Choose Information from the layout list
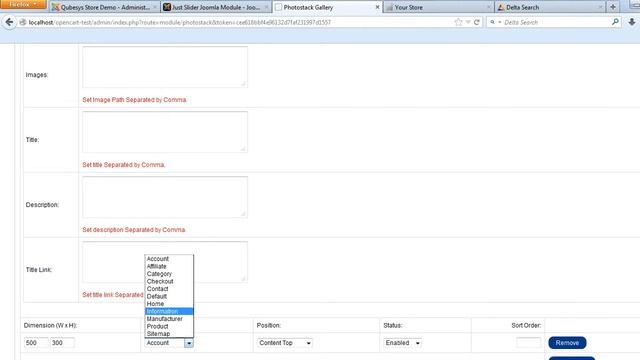 tap(169, 311)
